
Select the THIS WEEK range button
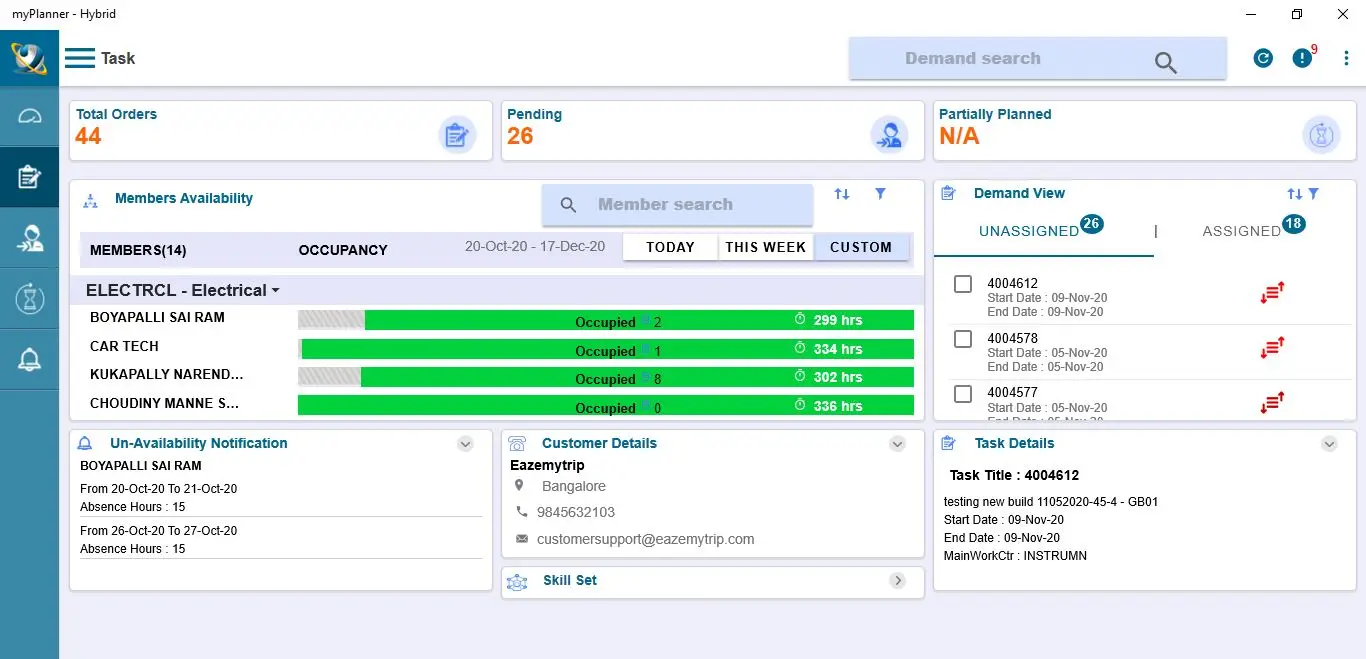click(766, 247)
